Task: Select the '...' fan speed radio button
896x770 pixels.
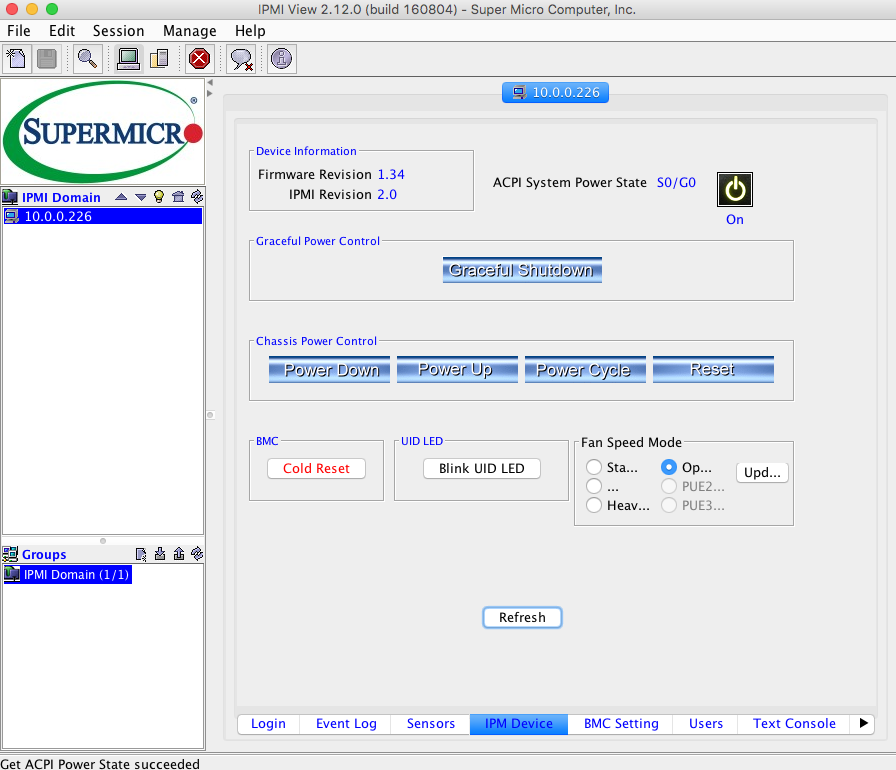Action: click(x=594, y=487)
